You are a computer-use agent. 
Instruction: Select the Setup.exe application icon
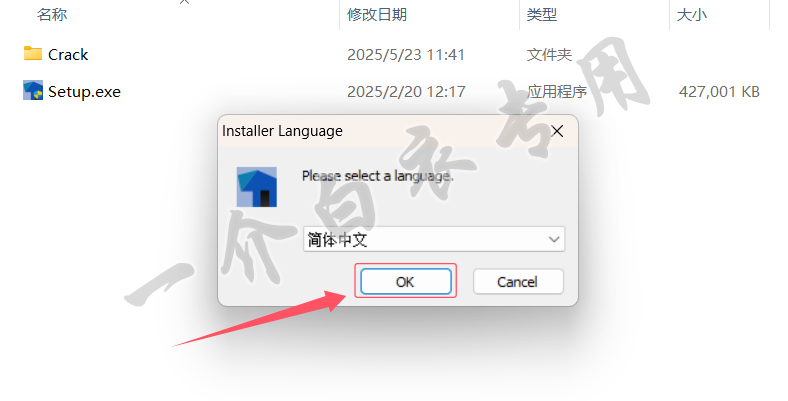click(33, 90)
